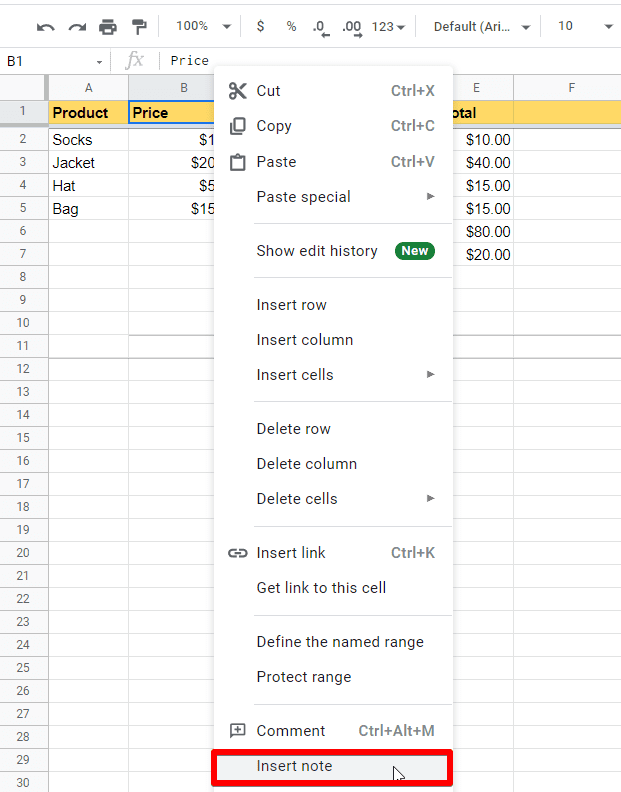The image size is (621, 792).
Task: Choose Delete row from context menu
Action: [333, 428]
